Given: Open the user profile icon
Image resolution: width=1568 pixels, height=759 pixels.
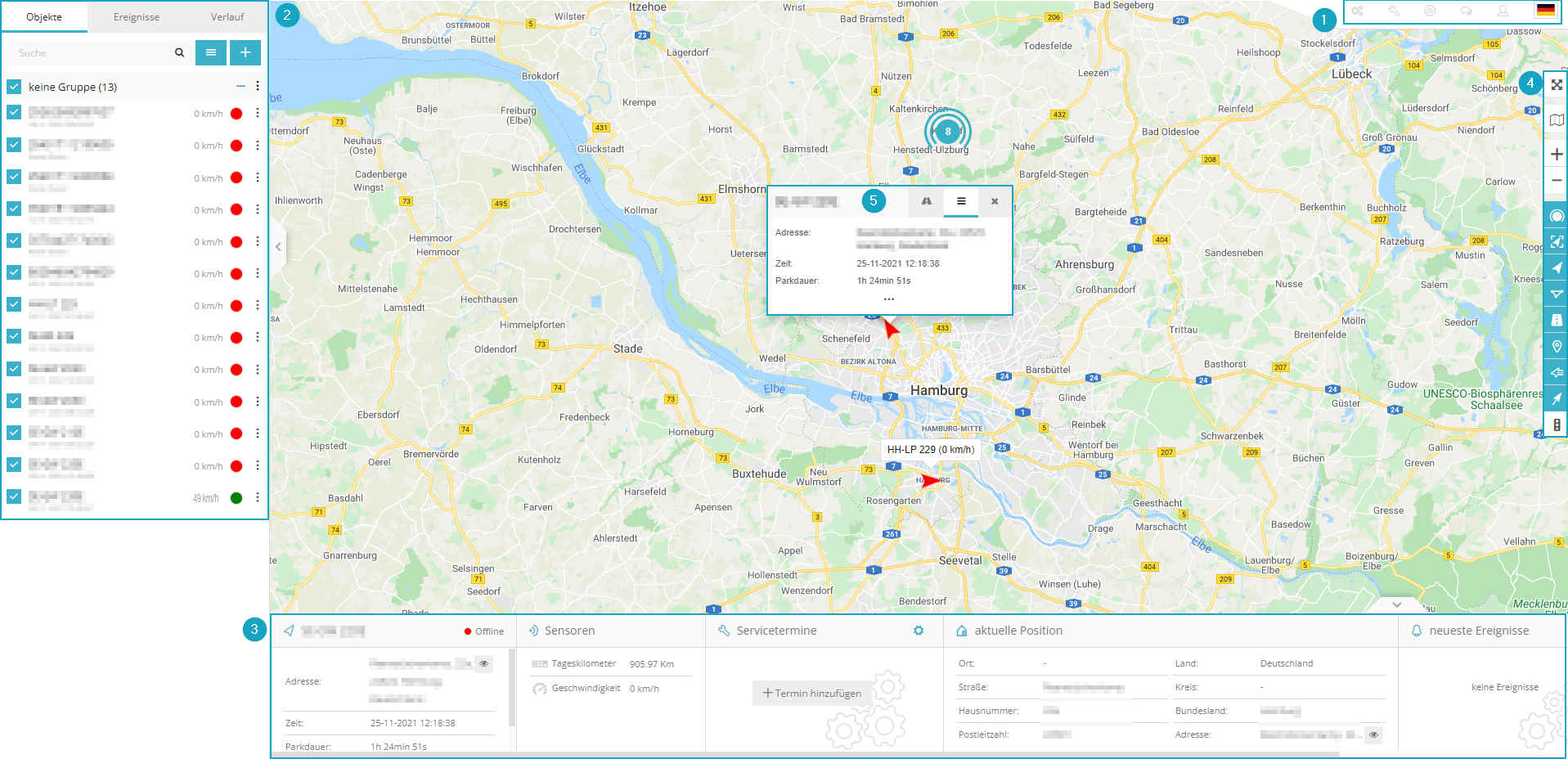Looking at the screenshot, I should (x=1503, y=11).
